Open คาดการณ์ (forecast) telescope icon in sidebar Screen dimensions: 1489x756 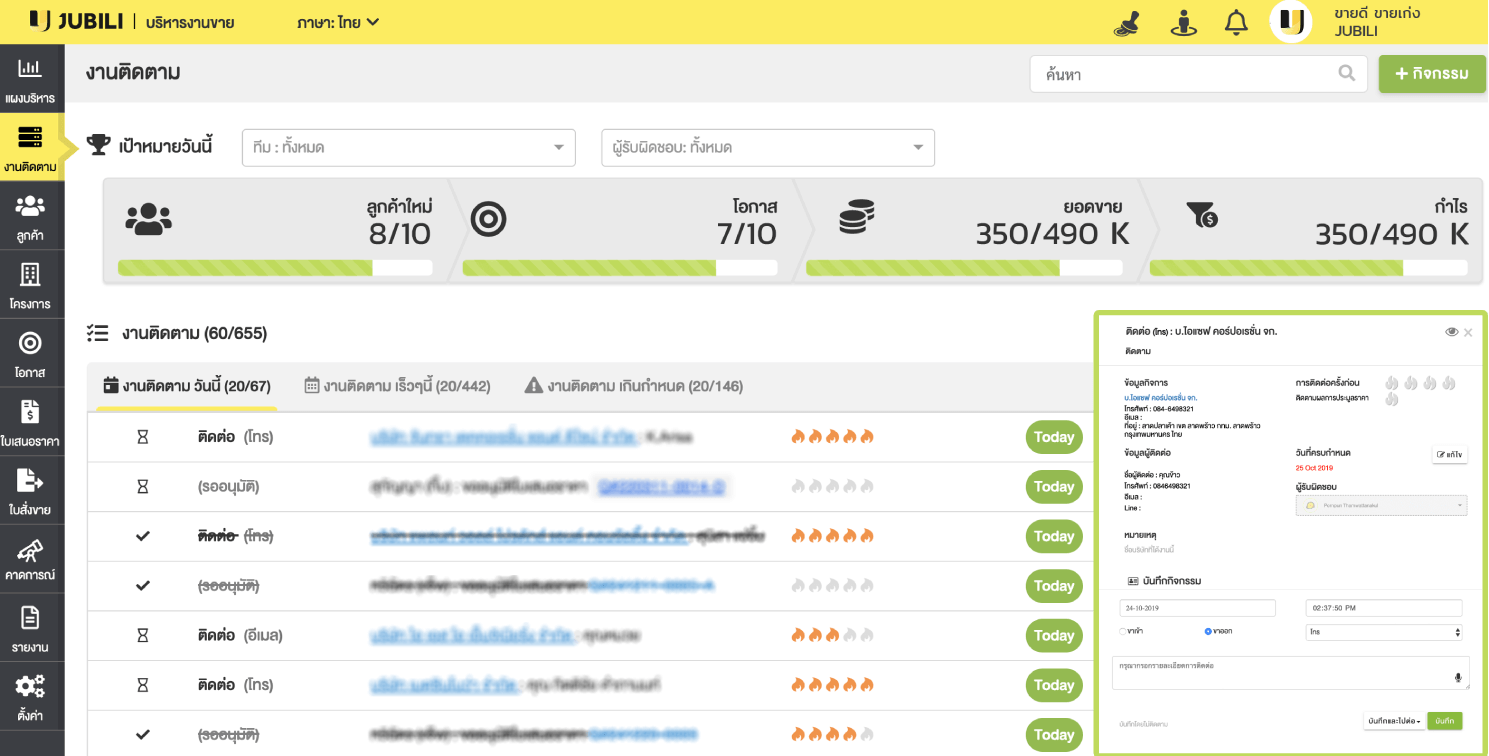(x=30, y=558)
